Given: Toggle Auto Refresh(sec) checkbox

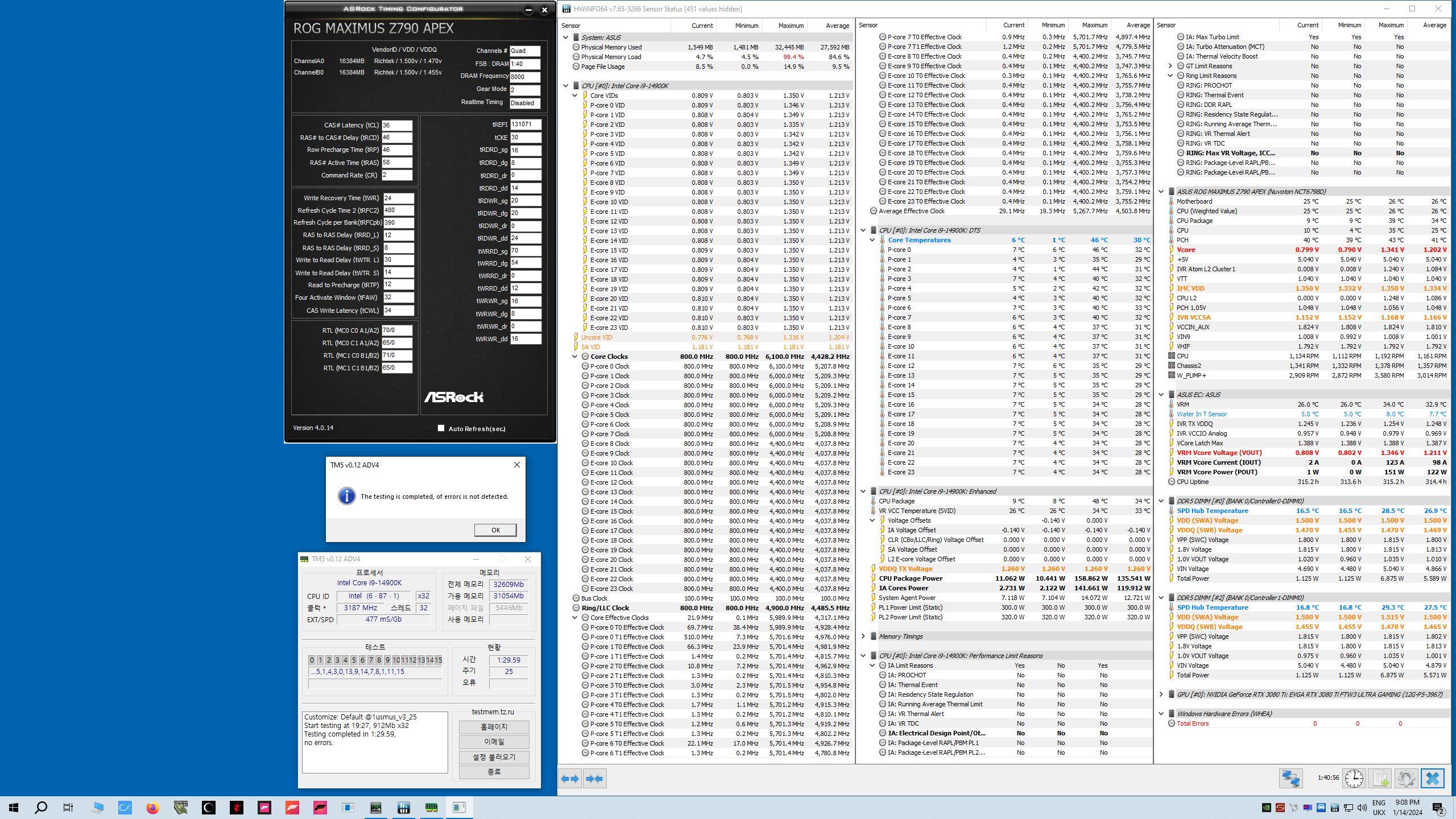Looking at the screenshot, I should [441, 428].
